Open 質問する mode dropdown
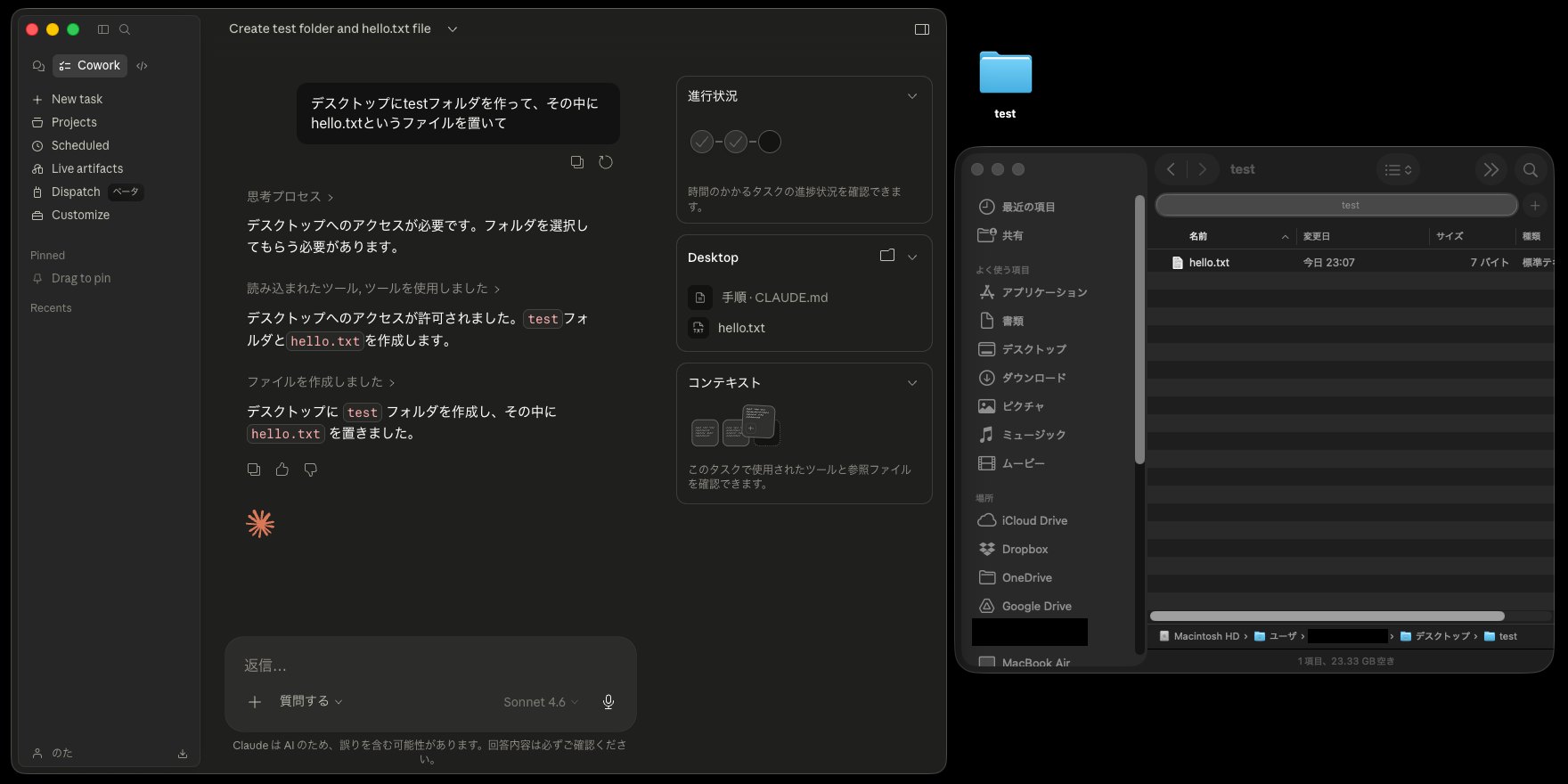The image size is (1568, 784). click(311, 702)
